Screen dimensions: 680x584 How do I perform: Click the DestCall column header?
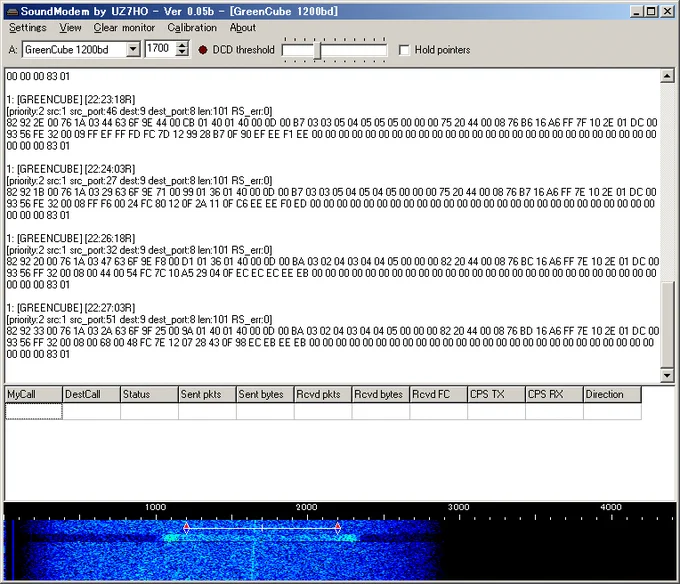(x=91, y=395)
